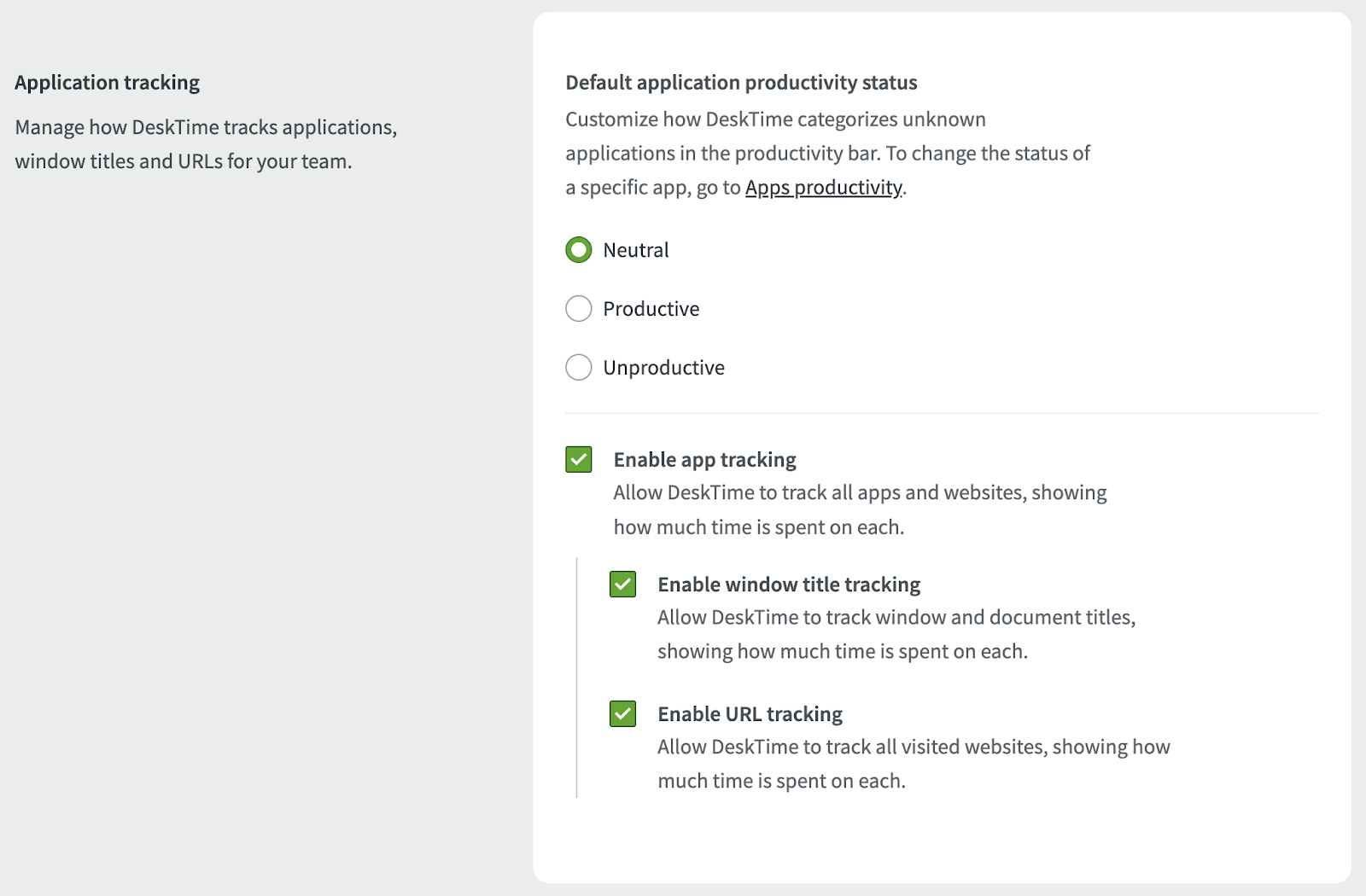Click the window title tracking description text
Image resolution: width=1366 pixels, height=896 pixels.
(x=896, y=634)
